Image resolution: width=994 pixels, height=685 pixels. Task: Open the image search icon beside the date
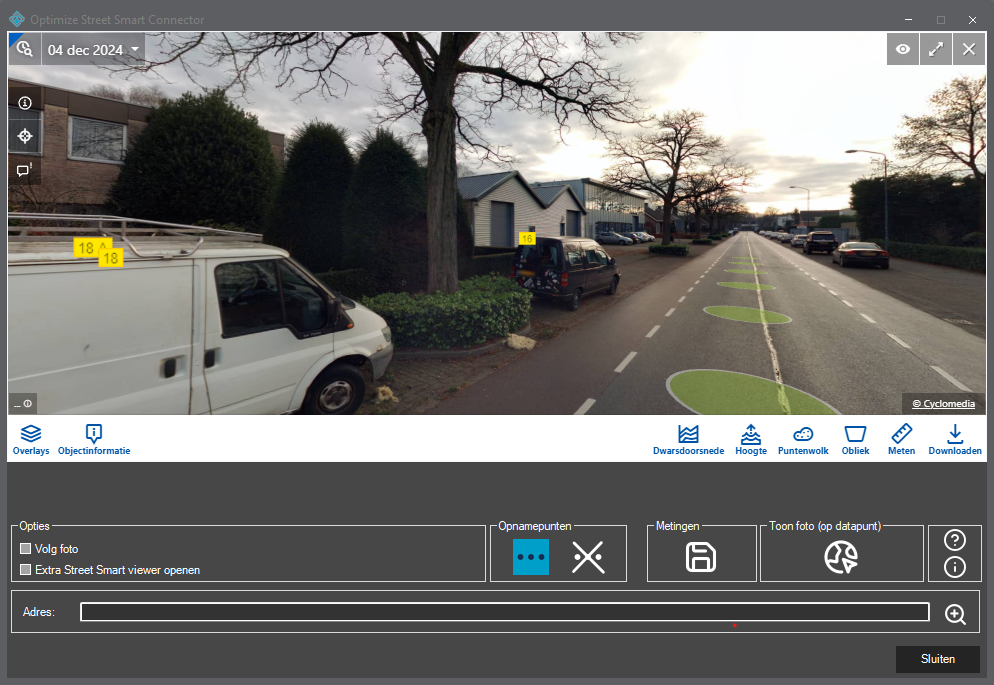(x=24, y=49)
